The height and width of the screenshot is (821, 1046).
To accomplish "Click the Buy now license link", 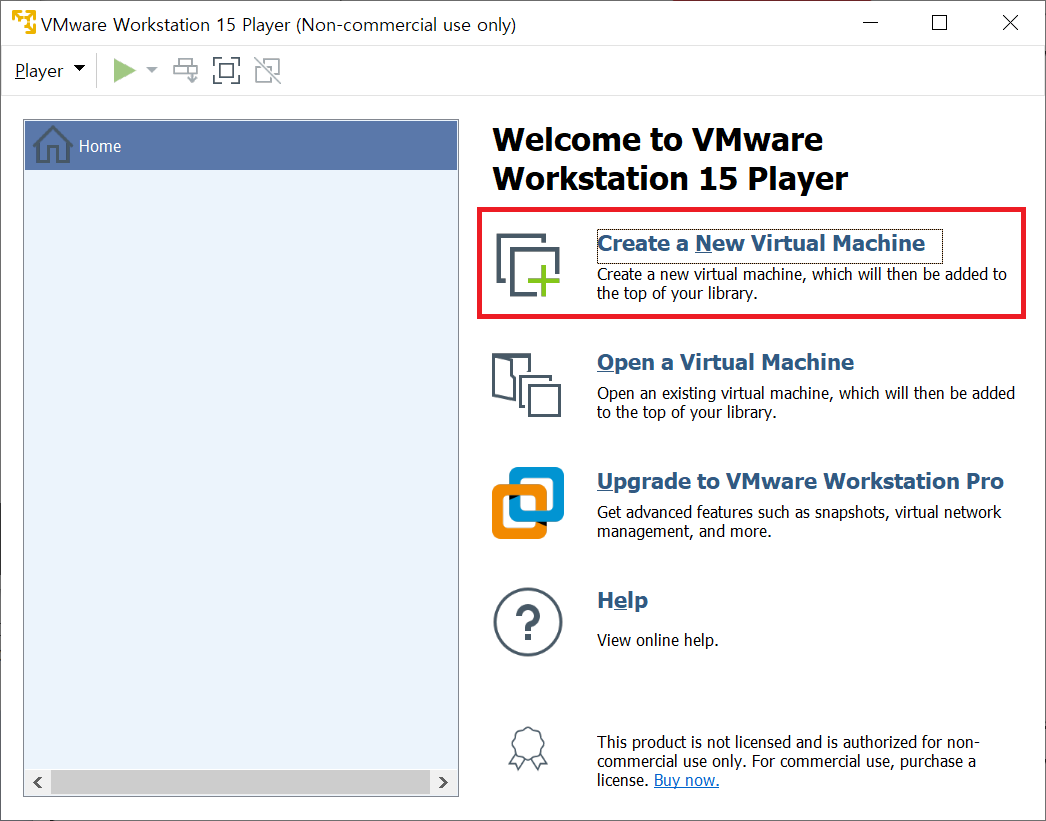I will click(686, 780).
